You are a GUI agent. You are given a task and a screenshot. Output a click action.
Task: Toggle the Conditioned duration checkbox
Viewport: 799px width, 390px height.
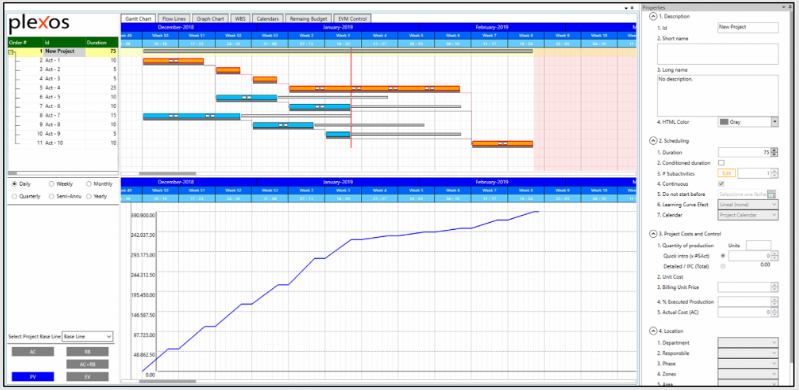[721, 163]
